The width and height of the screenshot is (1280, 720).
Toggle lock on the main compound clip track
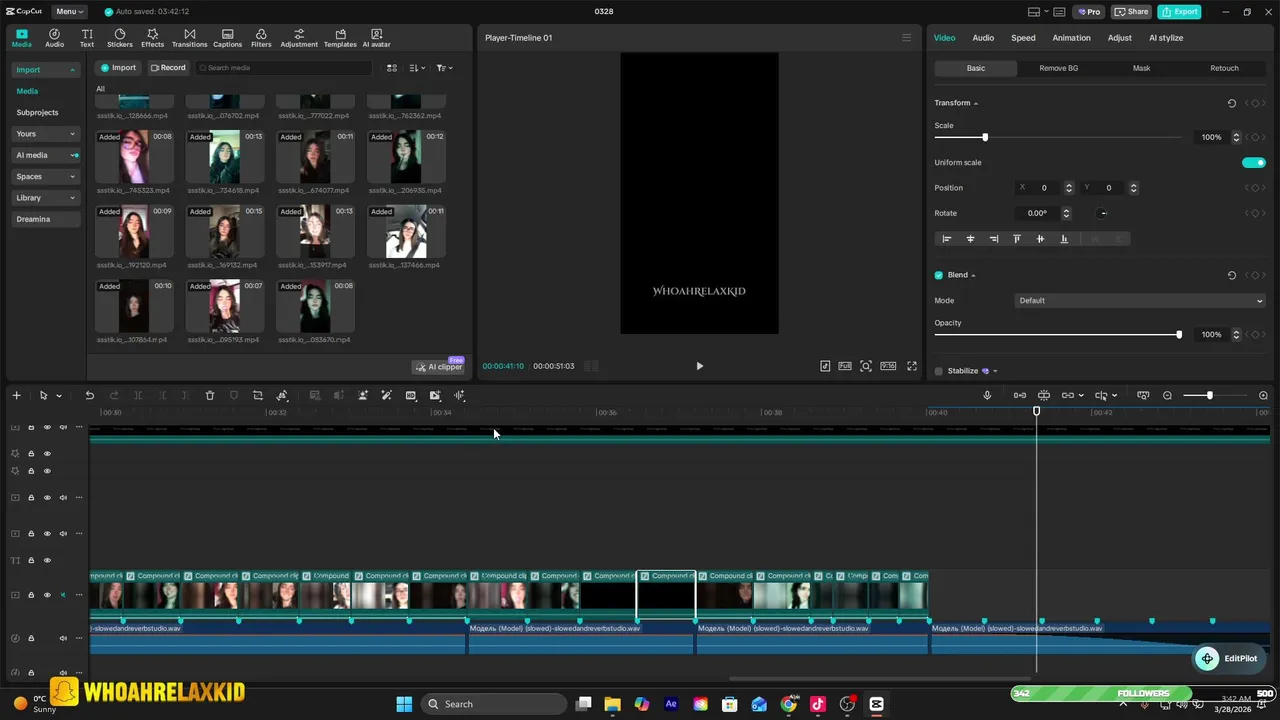pyautogui.click(x=31, y=595)
